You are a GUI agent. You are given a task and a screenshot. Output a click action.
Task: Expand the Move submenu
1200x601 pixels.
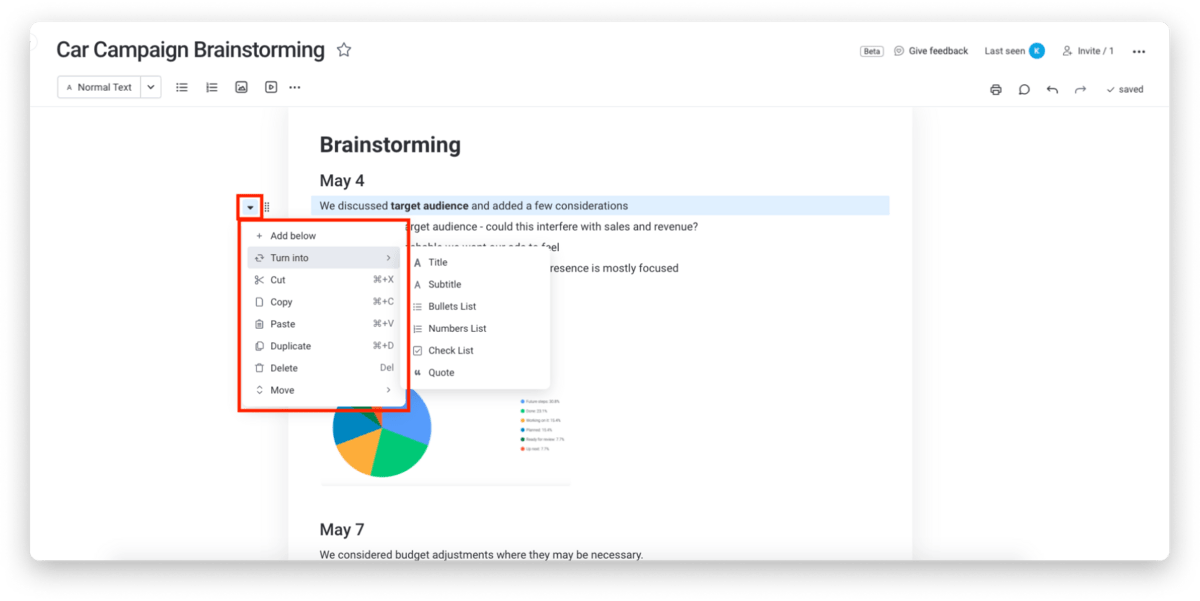(x=323, y=390)
